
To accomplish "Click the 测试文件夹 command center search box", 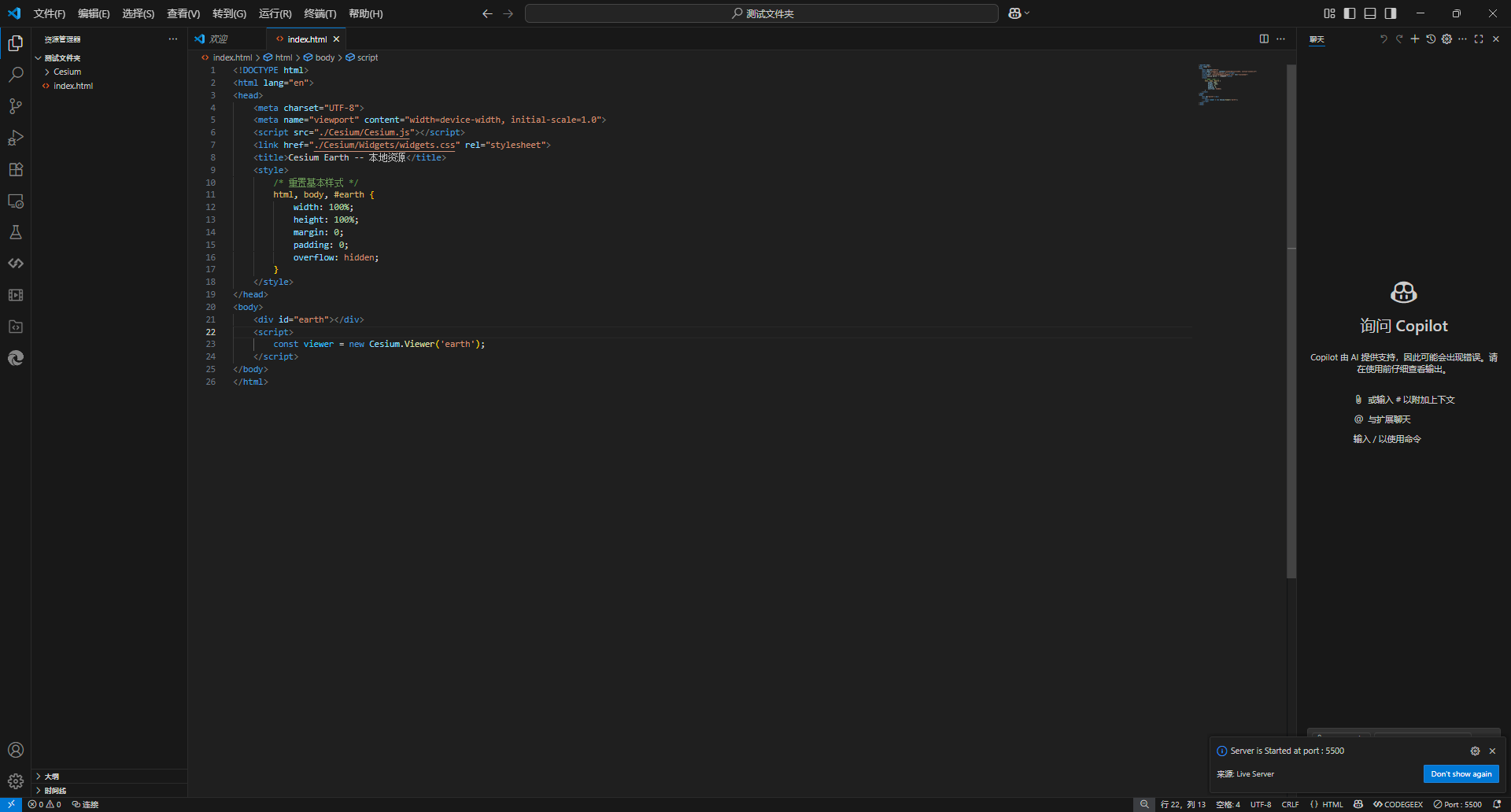I will coord(761,13).
